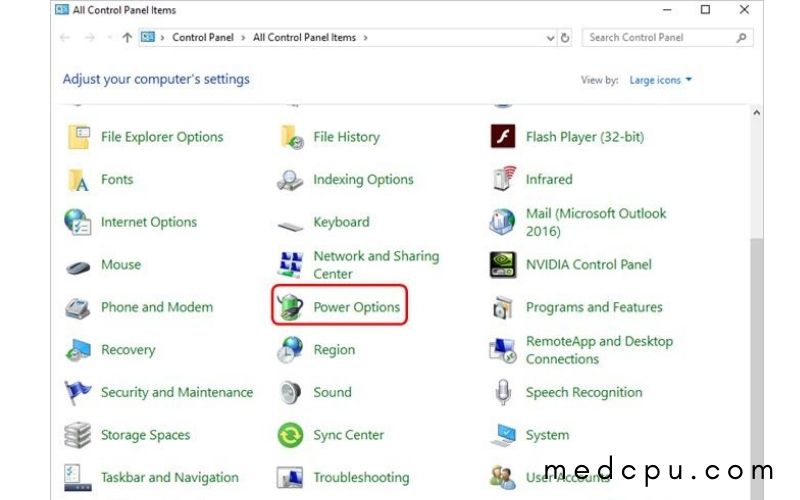Click the search magnifier icon
The image size is (800, 500).
pyautogui.click(x=741, y=38)
